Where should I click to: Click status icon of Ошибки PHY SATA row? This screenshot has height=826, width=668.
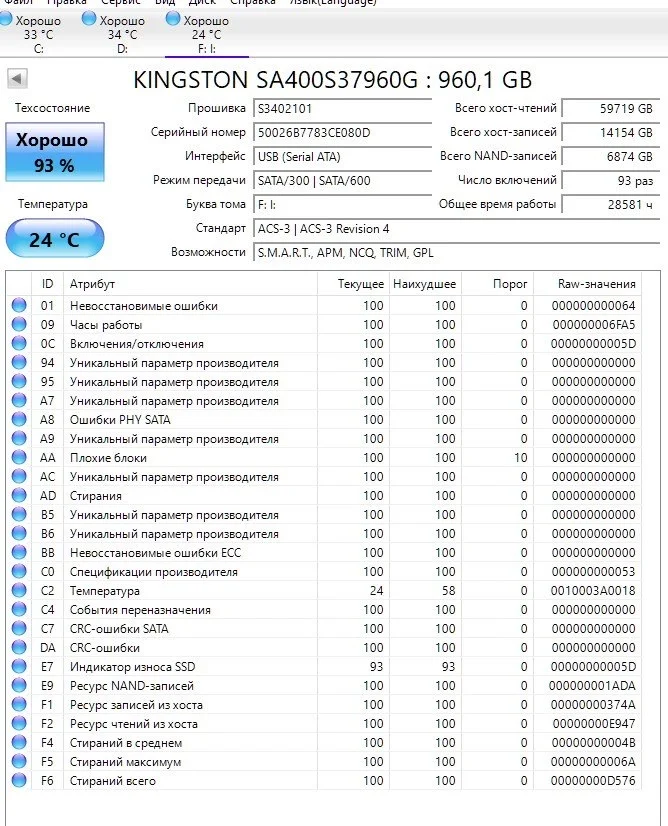pyautogui.click(x=19, y=419)
